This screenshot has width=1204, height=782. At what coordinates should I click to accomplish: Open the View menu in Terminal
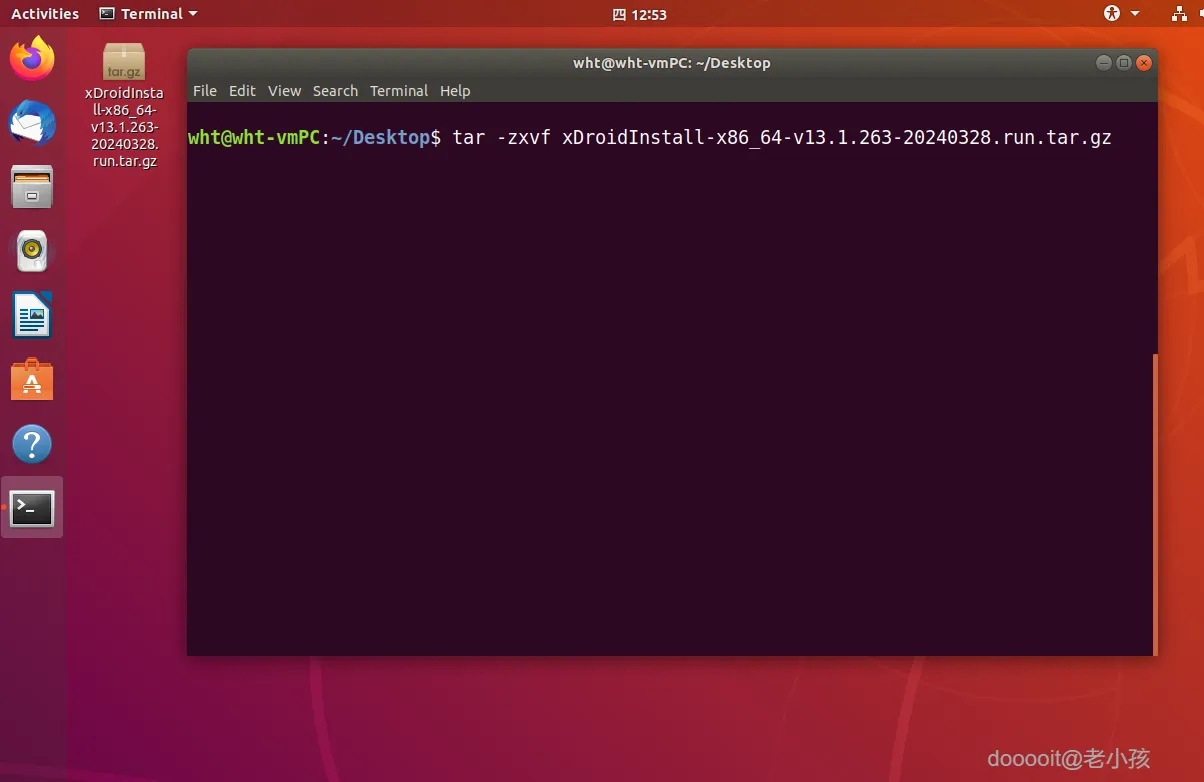[x=284, y=91]
